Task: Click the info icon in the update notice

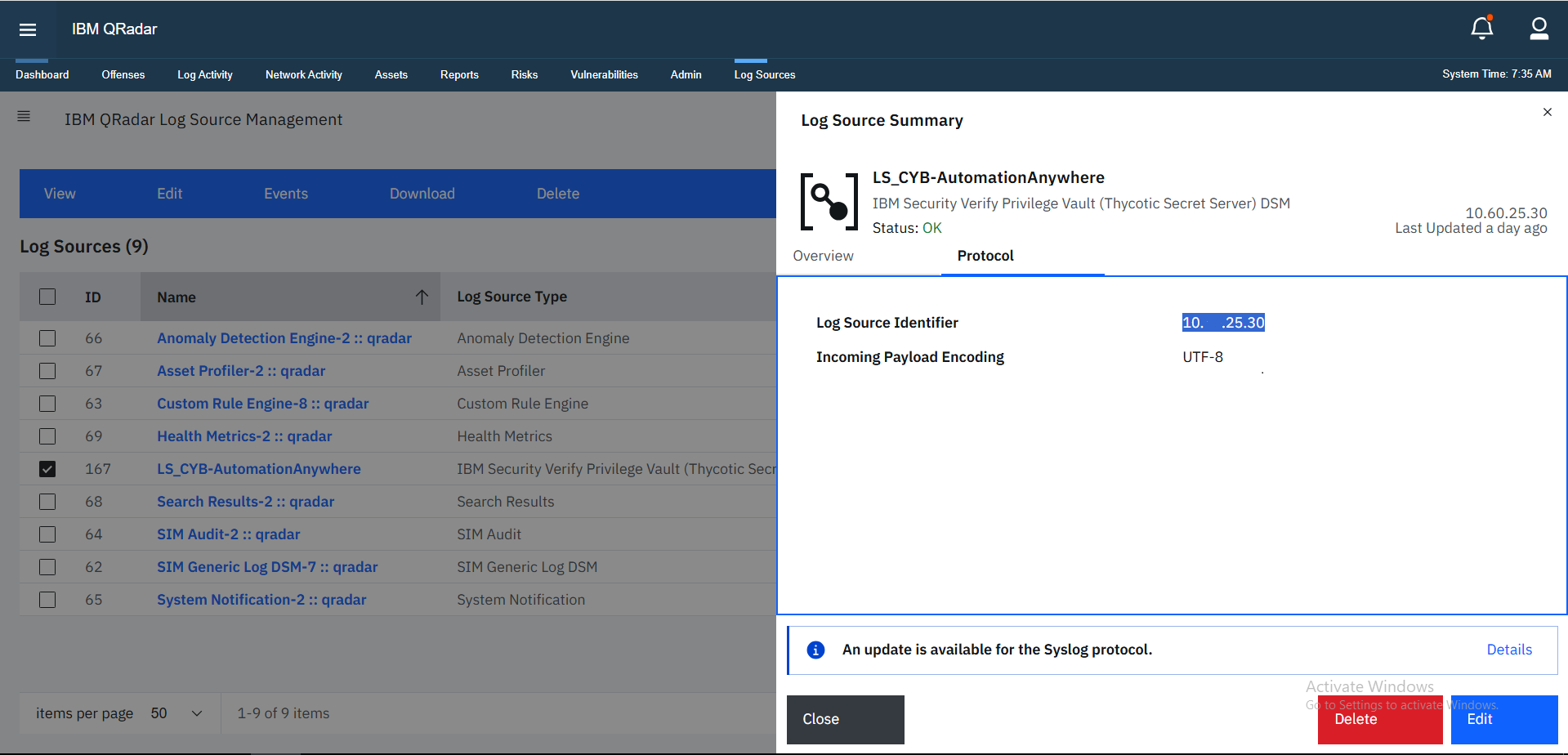Action: pyautogui.click(x=815, y=650)
